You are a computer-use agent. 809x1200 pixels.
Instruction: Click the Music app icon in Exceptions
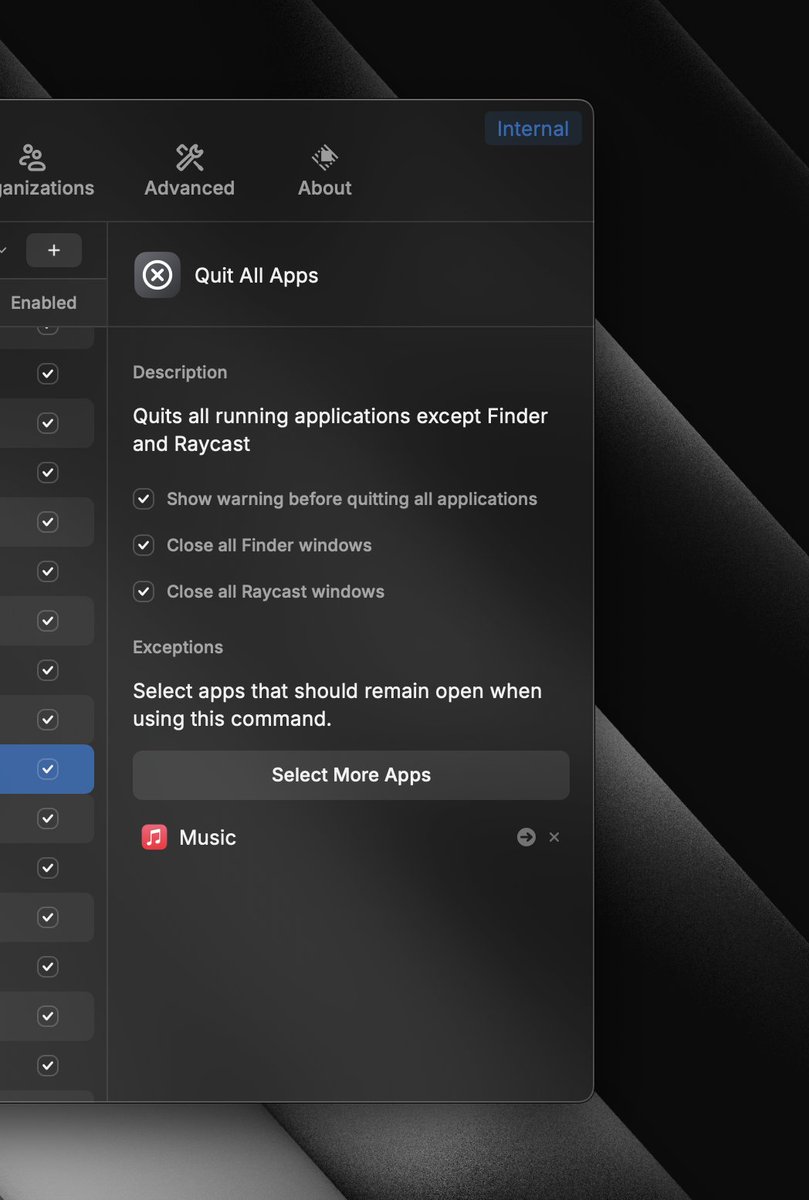pos(153,836)
